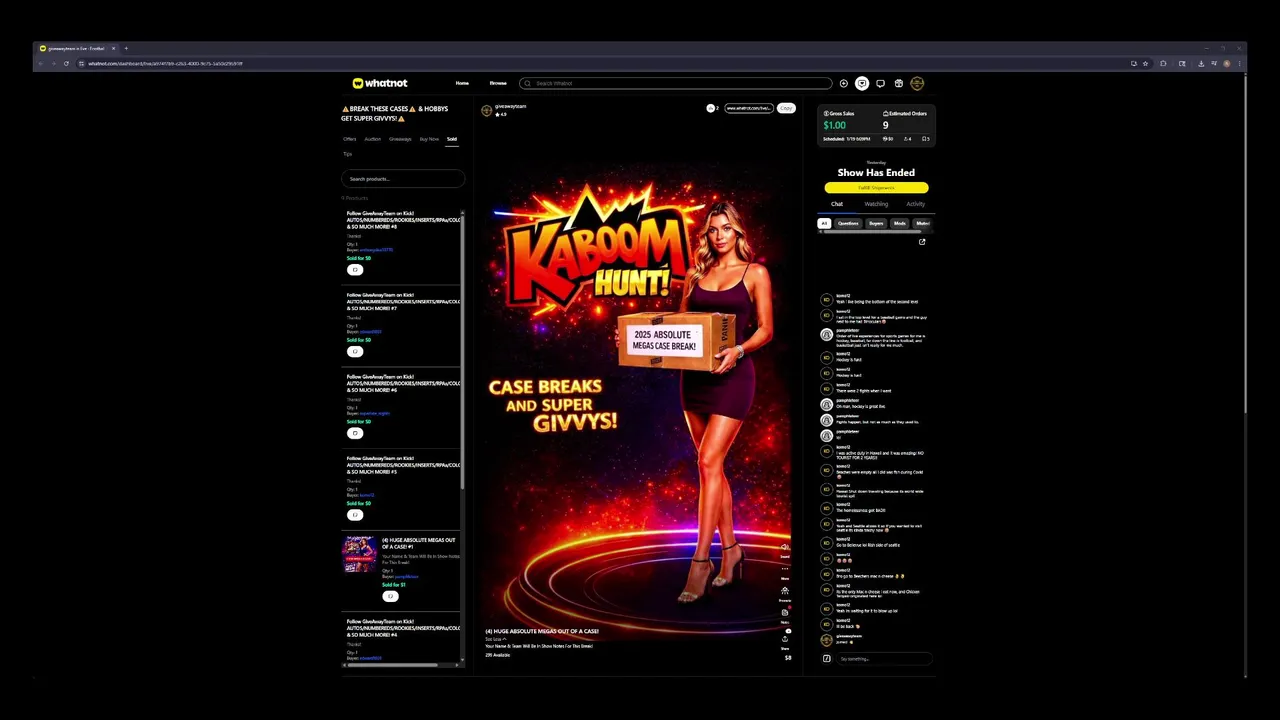Click the show URL link field
The width and height of the screenshot is (1280, 720).
[749, 108]
